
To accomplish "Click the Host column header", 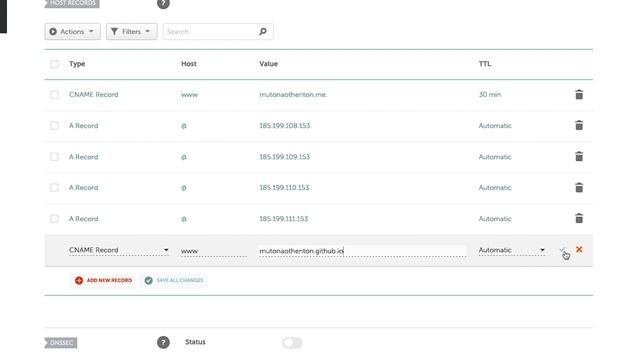I will coord(189,64).
